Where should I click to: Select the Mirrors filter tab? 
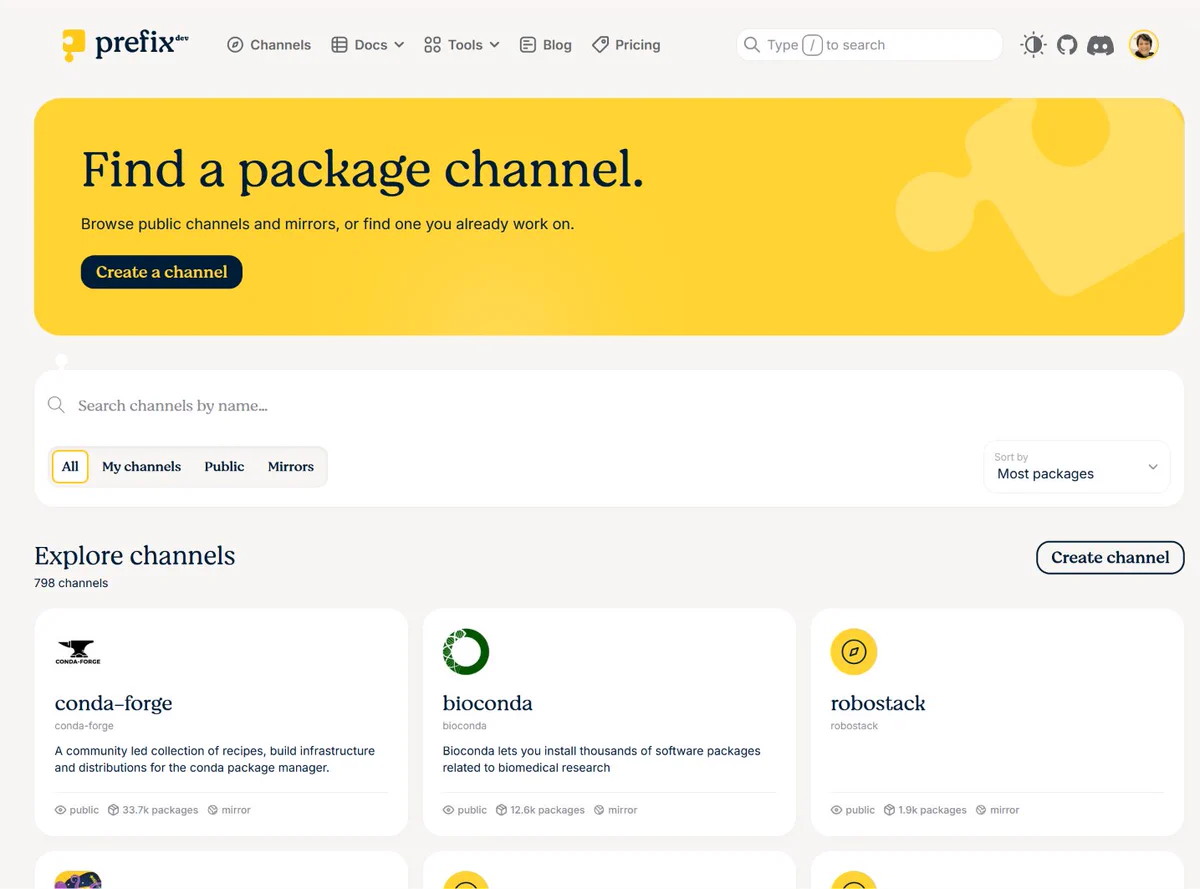click(x=291, y=467)
